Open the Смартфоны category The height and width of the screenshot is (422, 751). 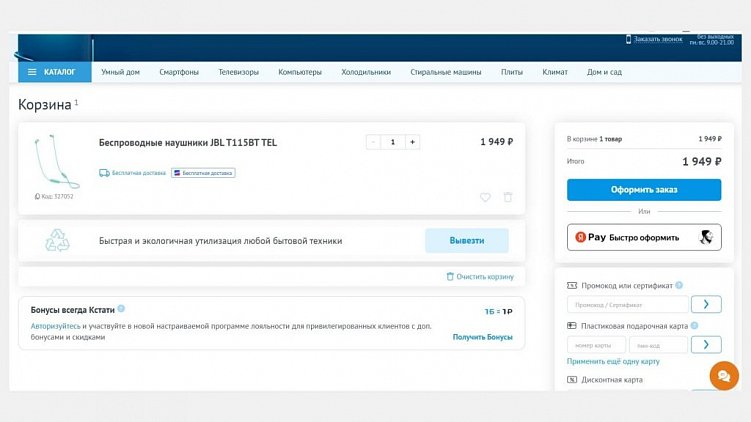pos(179,72)
